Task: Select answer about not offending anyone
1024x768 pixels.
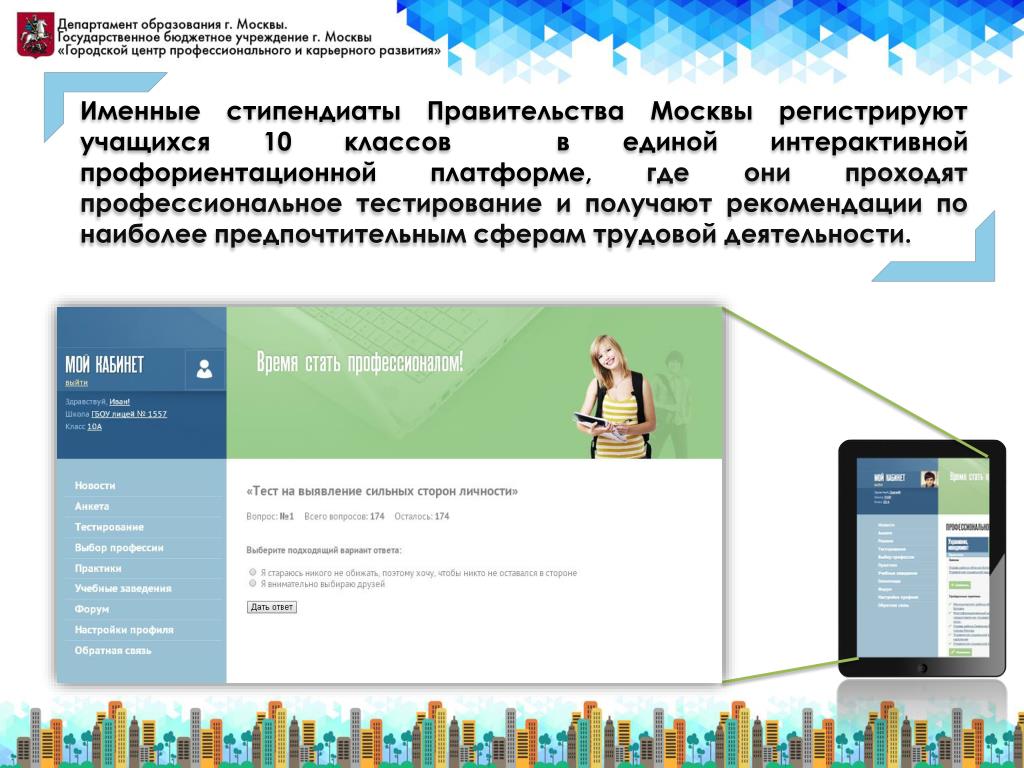Action: (253, 572)
